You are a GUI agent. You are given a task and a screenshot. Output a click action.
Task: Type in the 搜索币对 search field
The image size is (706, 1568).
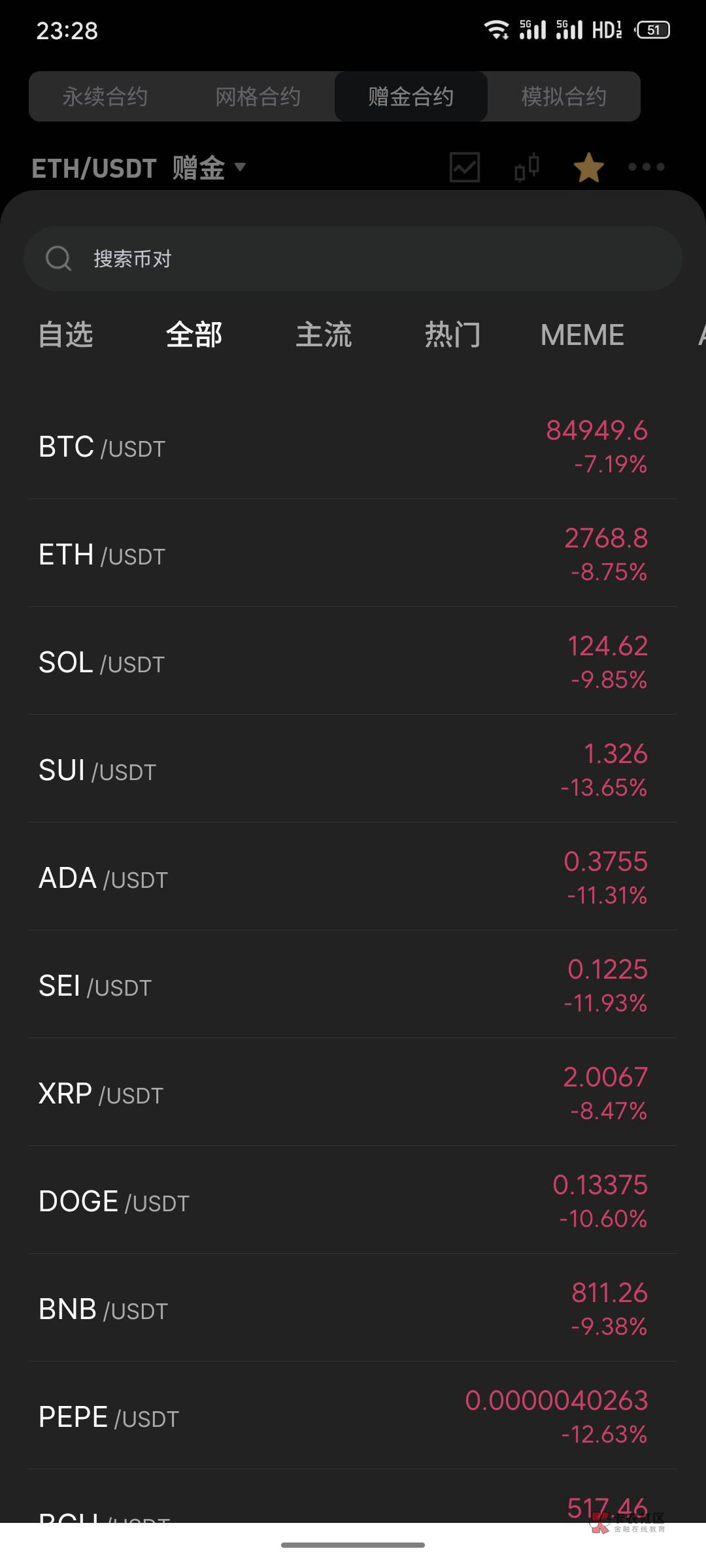(x=366, y=259)
